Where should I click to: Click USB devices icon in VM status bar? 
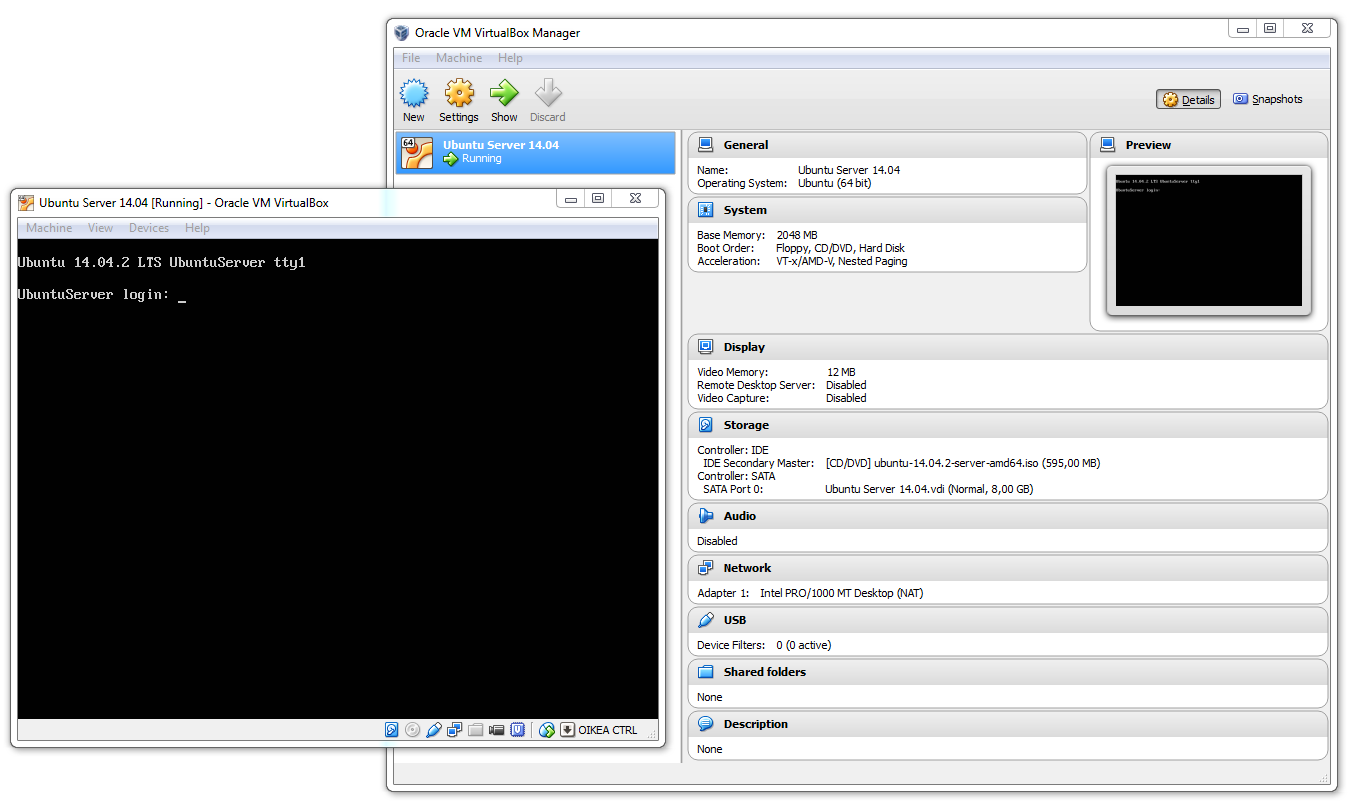point(434,730)
